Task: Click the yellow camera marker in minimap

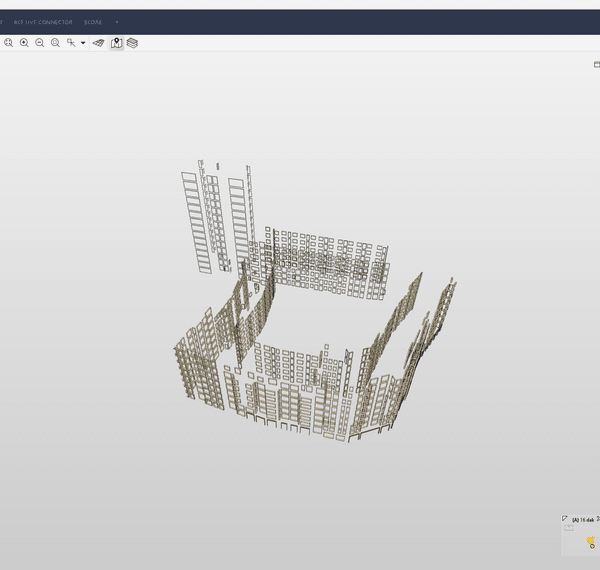Action: [x=591, y=541]
